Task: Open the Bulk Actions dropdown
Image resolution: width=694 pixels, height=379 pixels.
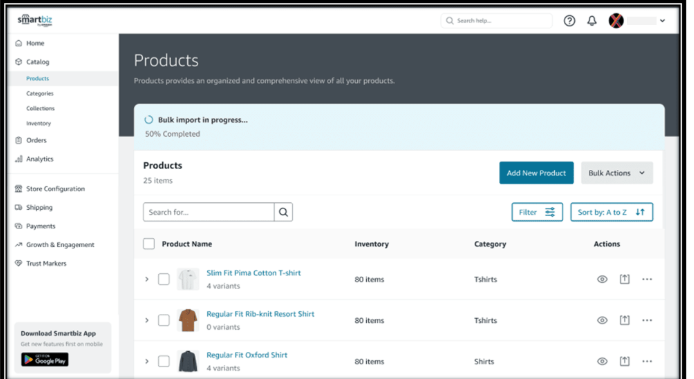Action: pos(617,173)
